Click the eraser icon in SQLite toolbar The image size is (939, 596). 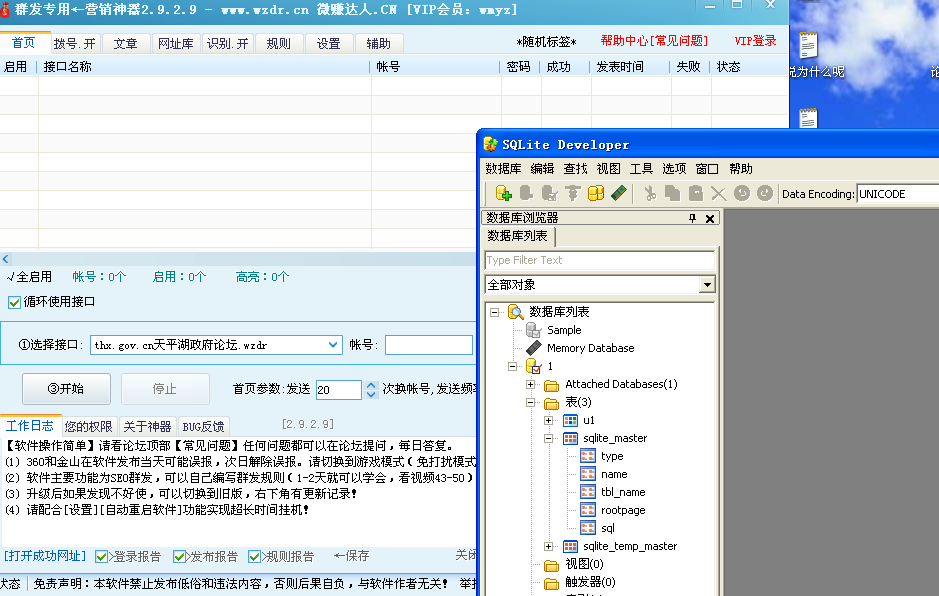click(618, 194)
